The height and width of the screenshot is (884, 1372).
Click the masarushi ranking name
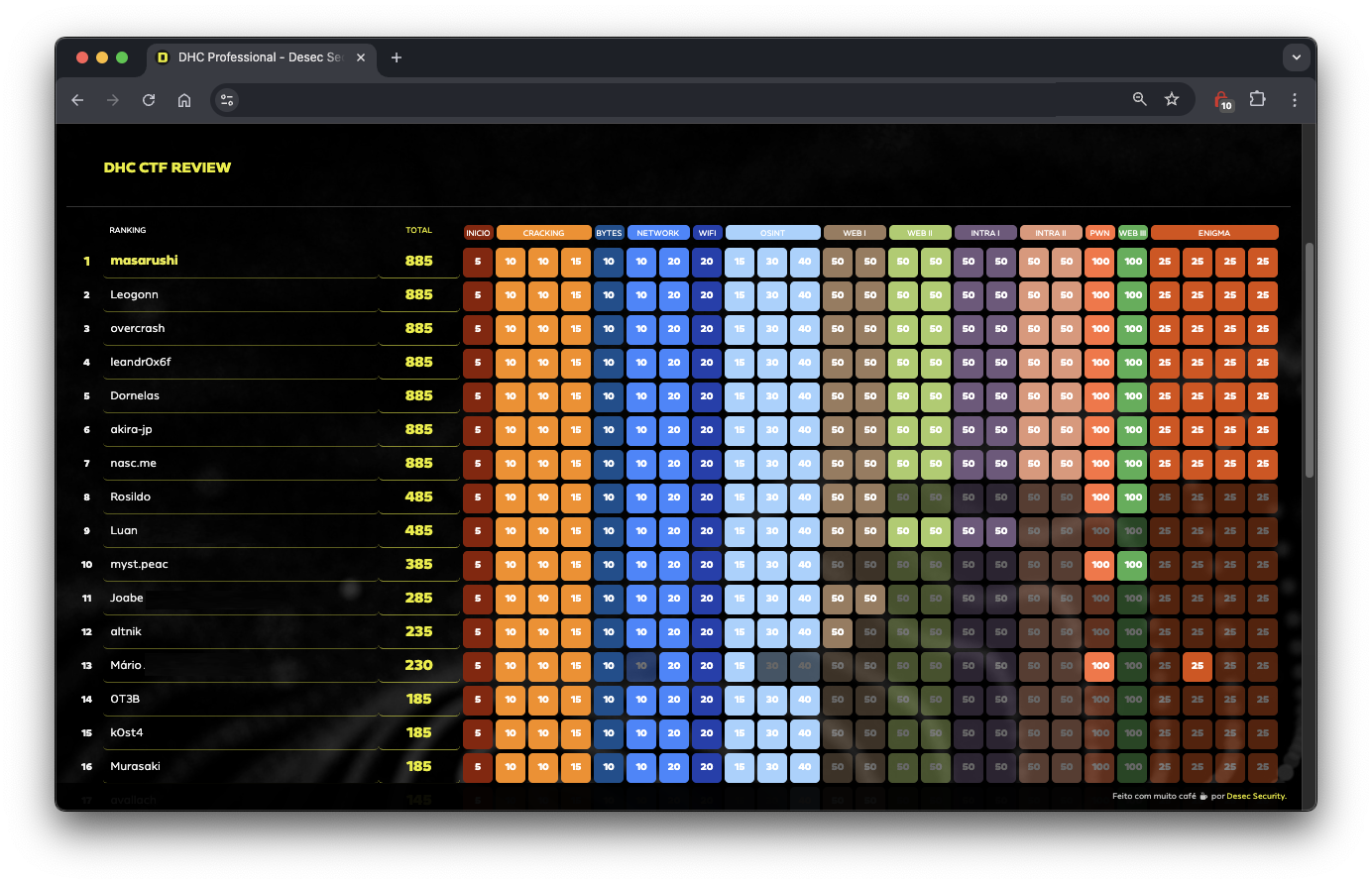(x=145, y=260)
